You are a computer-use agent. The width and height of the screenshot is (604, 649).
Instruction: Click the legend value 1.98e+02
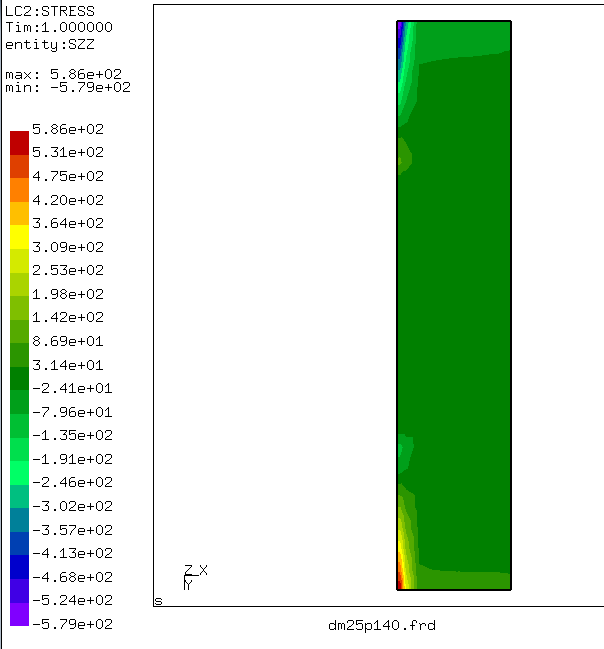coord(68,294)
